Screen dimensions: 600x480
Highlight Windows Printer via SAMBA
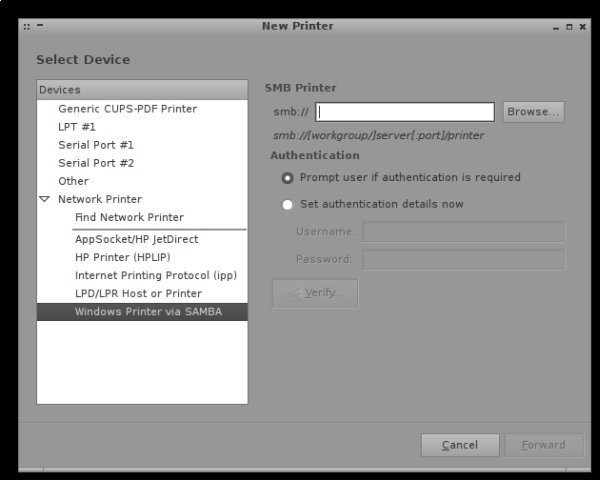coord(148,311)
